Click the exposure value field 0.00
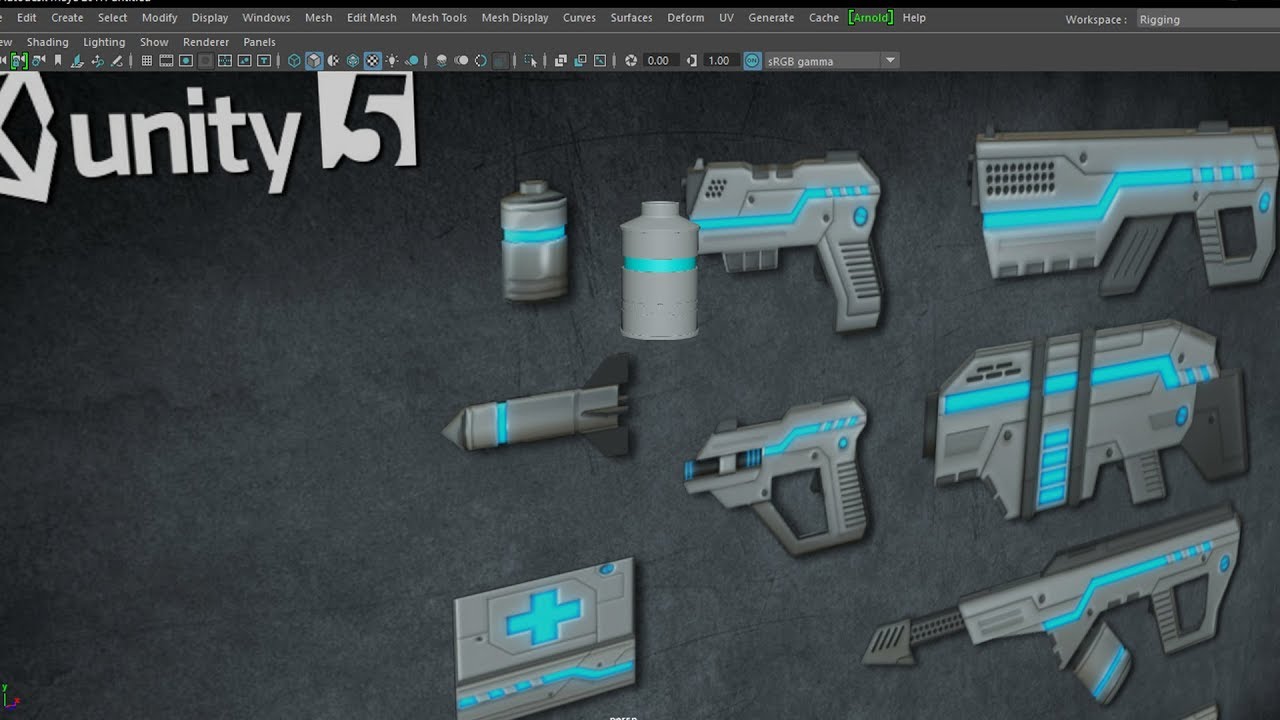The height and width of the screenshot is (720, 1280). pos(662,61)
